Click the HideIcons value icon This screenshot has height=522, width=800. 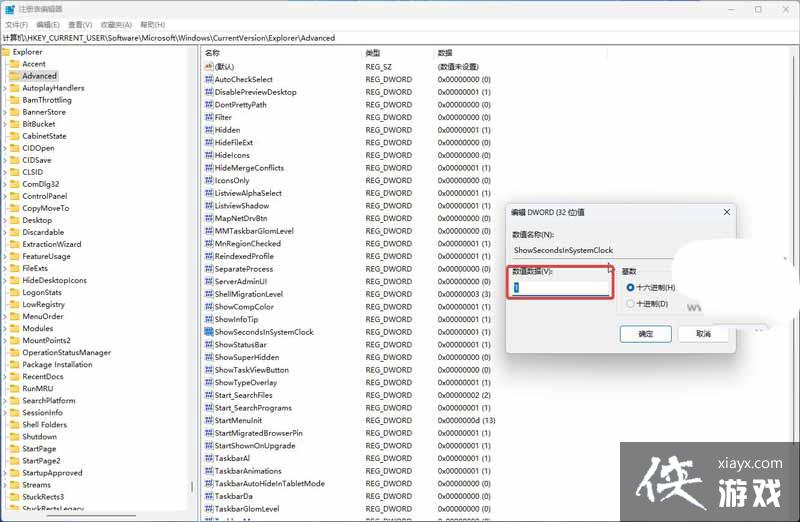point(209,155)
